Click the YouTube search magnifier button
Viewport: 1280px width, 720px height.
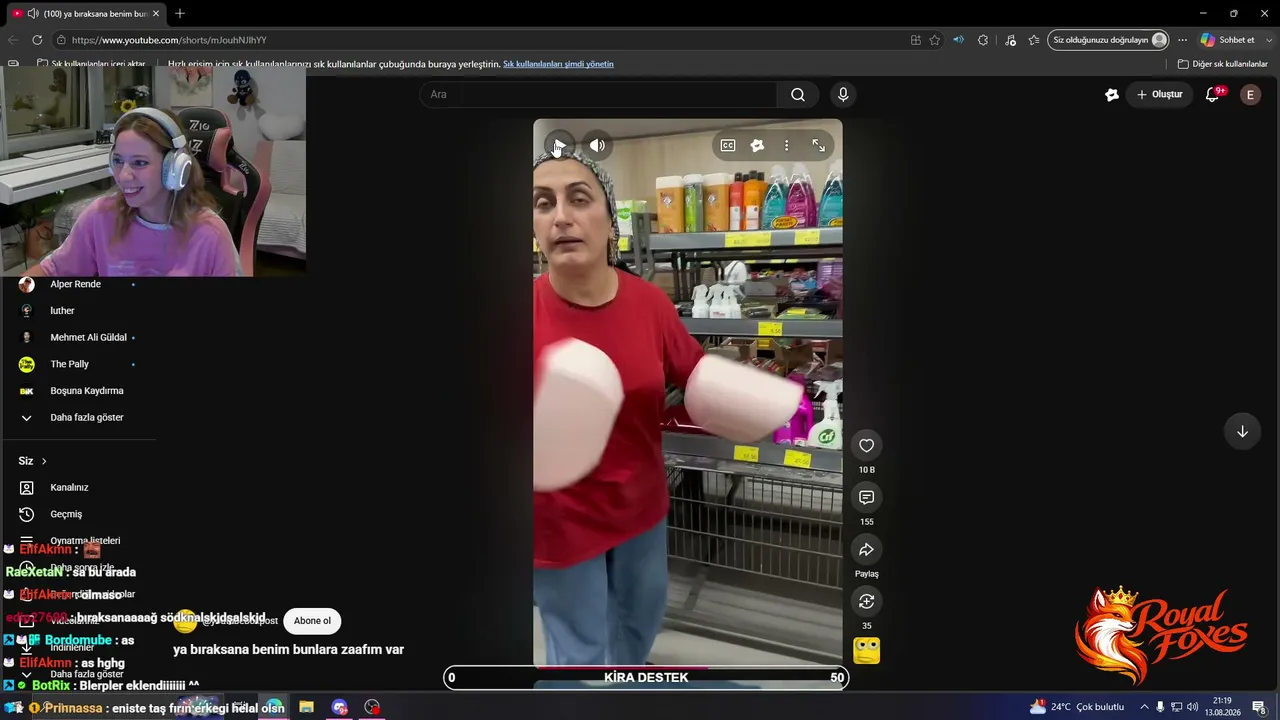click(x=798, y=95)
